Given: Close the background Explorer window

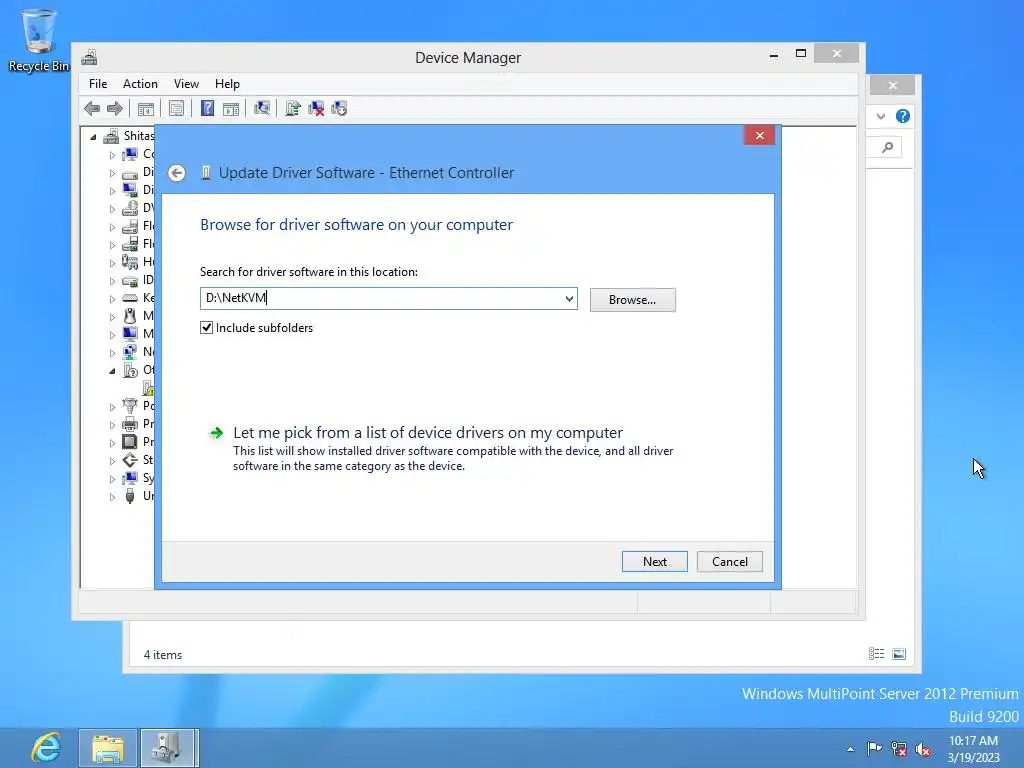Looking at the screenshot, I should point(893,86).
